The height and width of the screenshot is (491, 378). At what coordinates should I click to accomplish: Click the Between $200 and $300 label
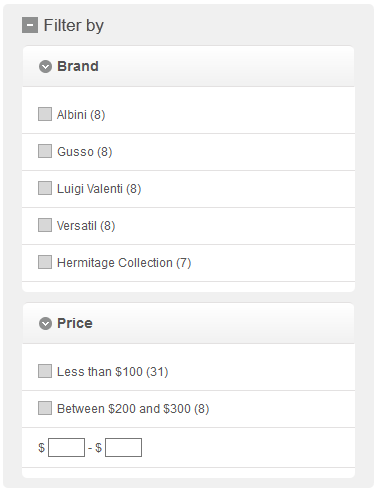point(133,409)
